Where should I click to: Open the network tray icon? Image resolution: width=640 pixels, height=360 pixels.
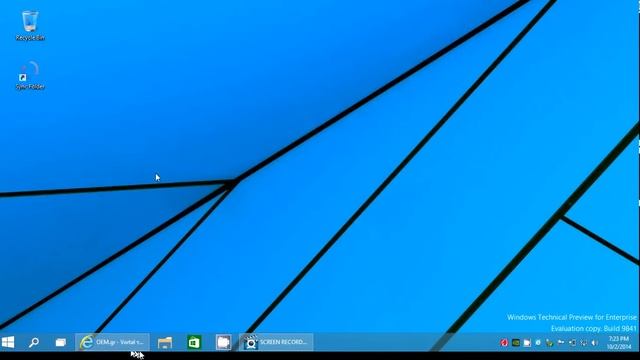tap(584, 343)
